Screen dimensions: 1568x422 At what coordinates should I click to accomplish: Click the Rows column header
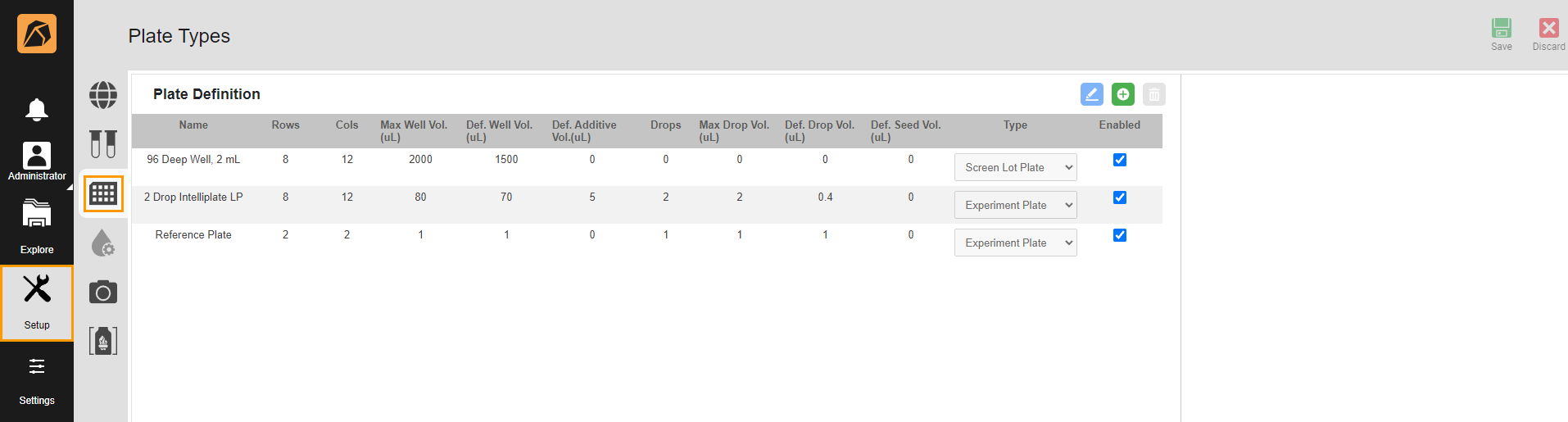(x=286, y=125)
